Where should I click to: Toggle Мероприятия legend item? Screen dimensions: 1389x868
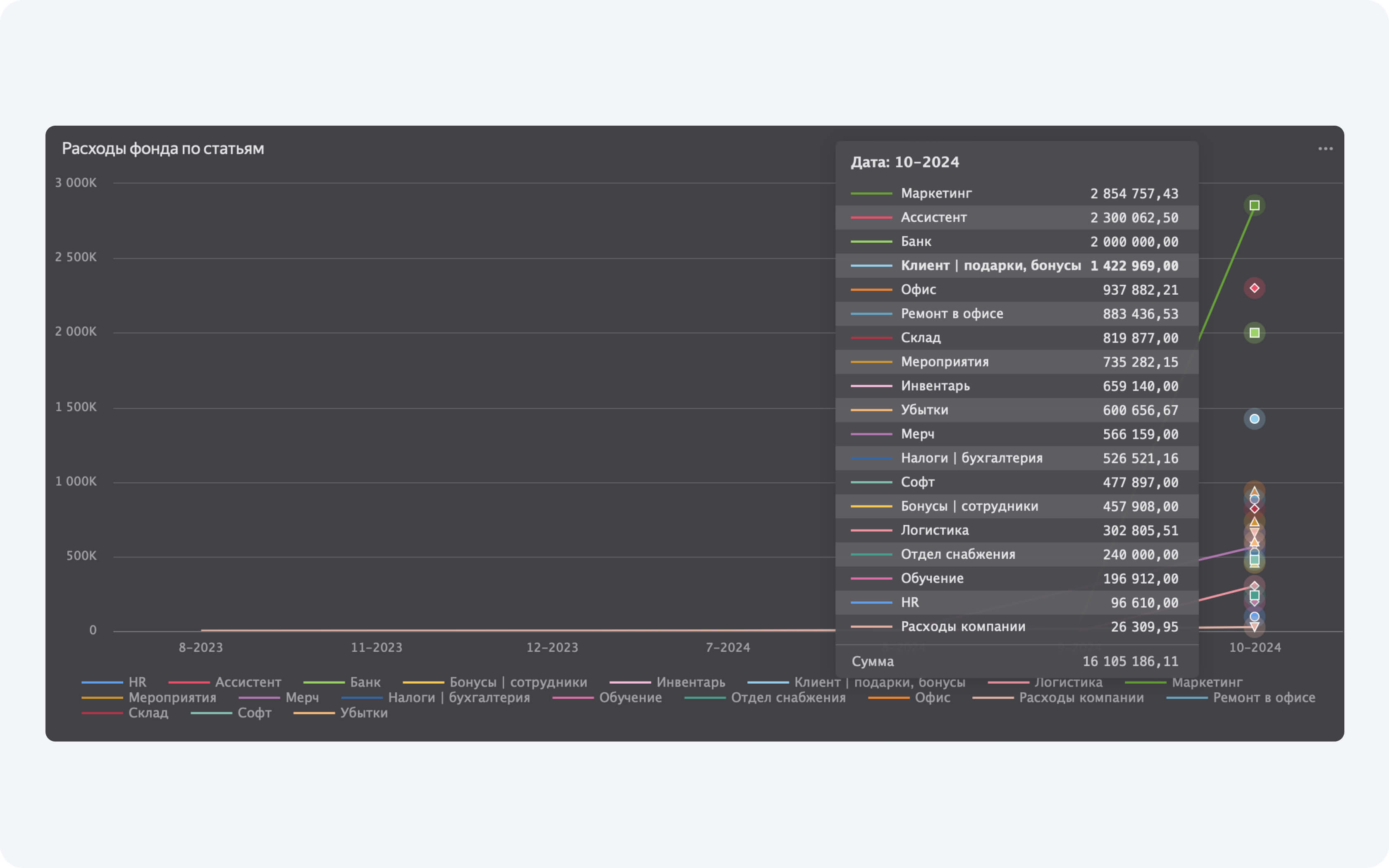(172, 698)
